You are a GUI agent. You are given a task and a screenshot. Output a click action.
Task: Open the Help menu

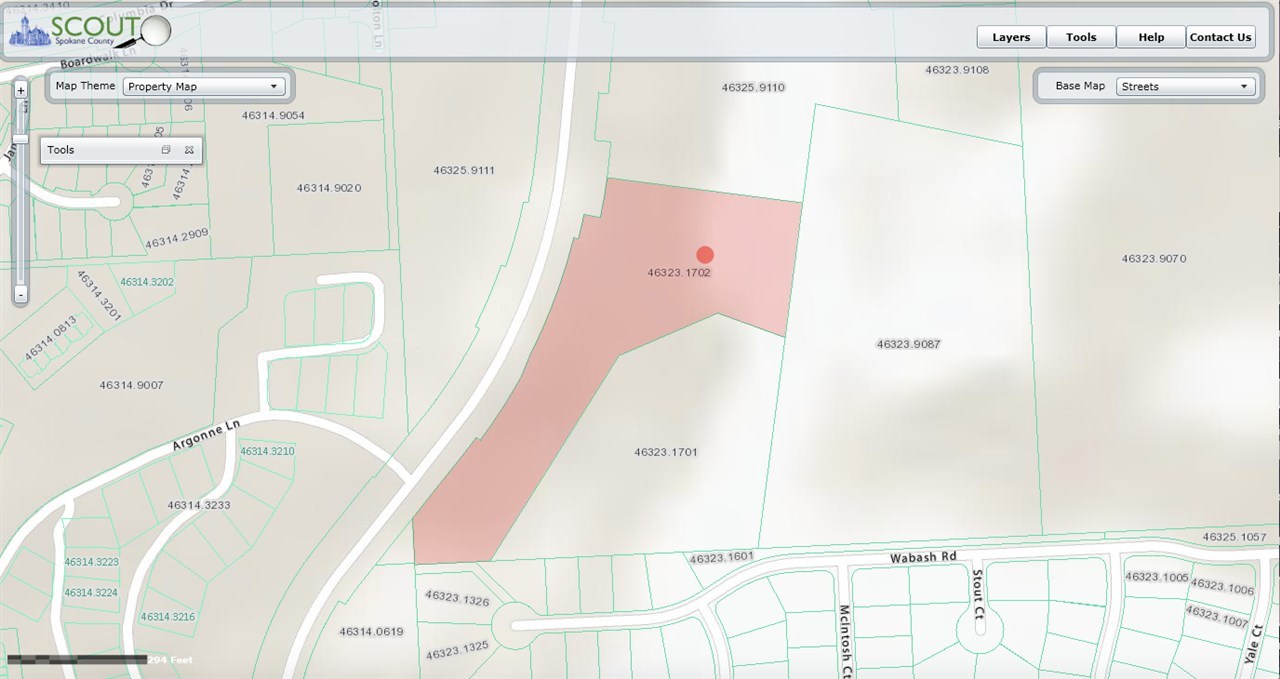pos(1151,37)
